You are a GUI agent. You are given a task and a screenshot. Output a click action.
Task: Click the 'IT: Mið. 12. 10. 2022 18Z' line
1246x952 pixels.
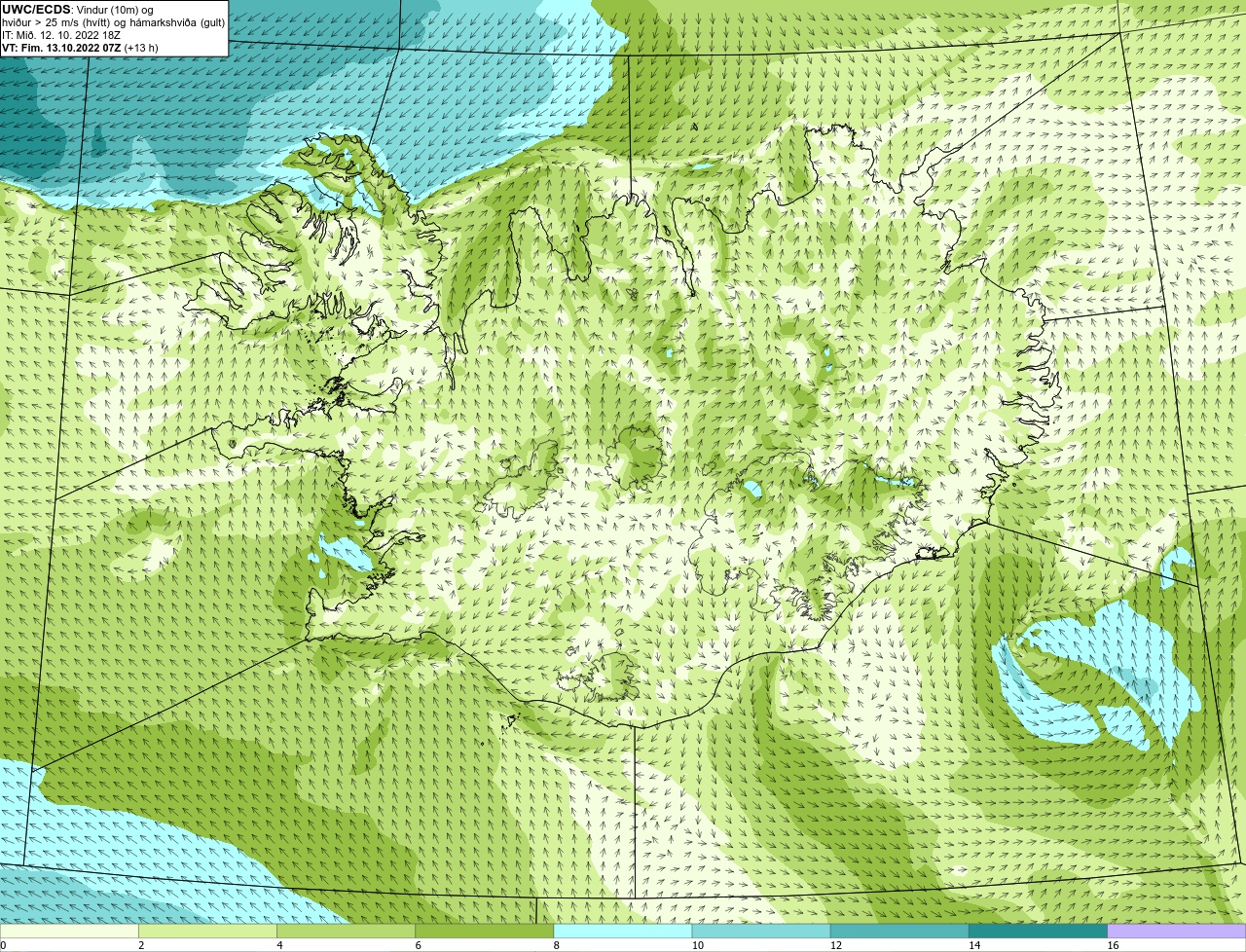(61, 34)
